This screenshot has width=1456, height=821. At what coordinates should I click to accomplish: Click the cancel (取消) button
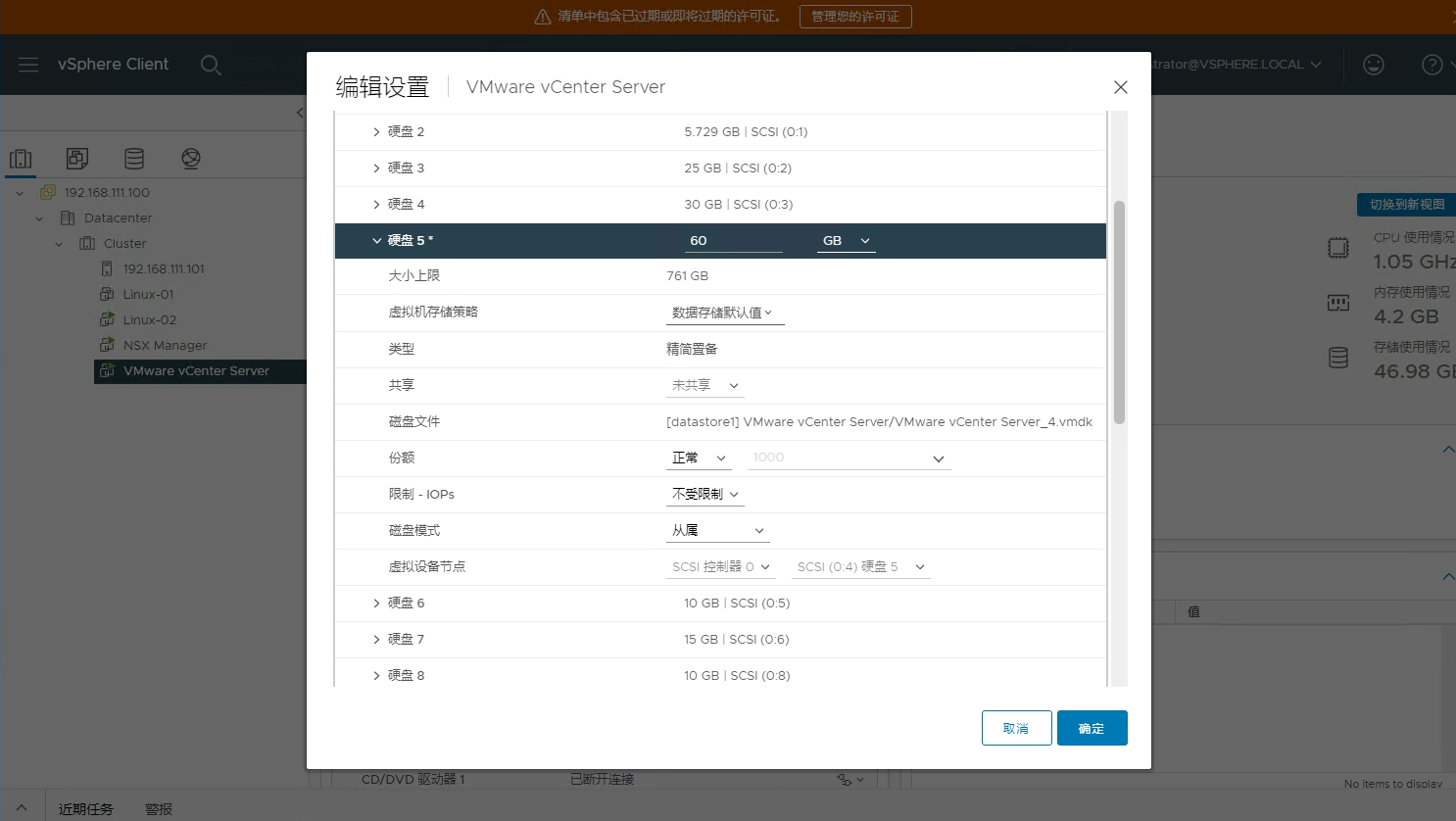(x=1016, y=728)
